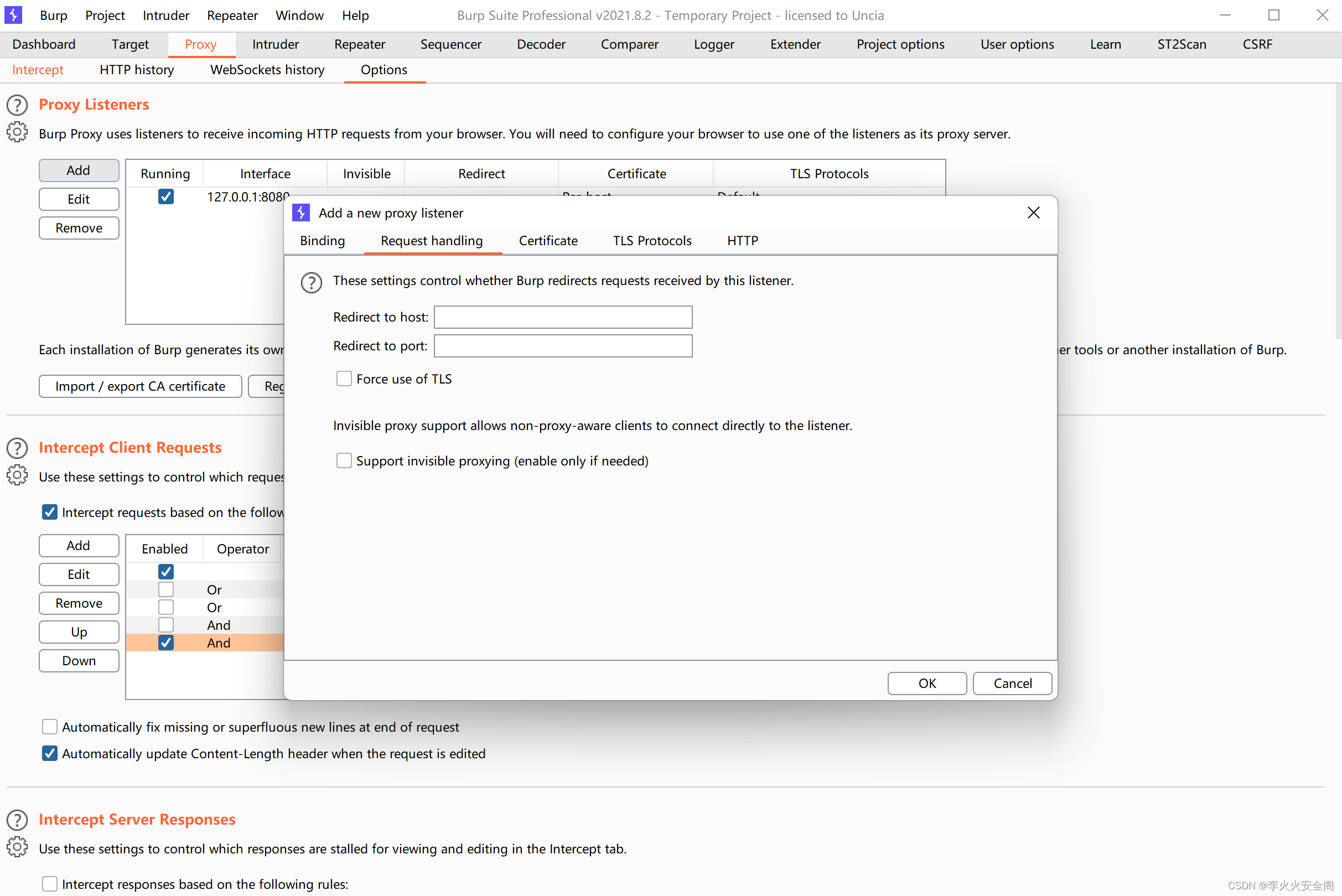Image resolution: width=1342 pixels, height=896 pixels.
Task: Select the Binding tab in dialog
Action: pos(322,241)
